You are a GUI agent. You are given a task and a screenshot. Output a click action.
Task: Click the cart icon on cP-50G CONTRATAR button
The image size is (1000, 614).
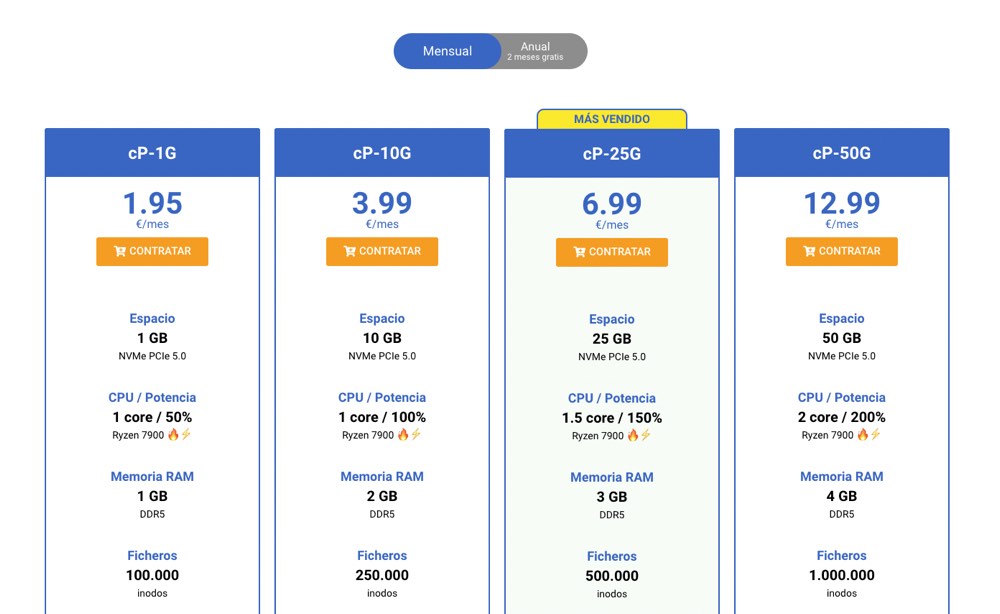[x=810, y=252]
